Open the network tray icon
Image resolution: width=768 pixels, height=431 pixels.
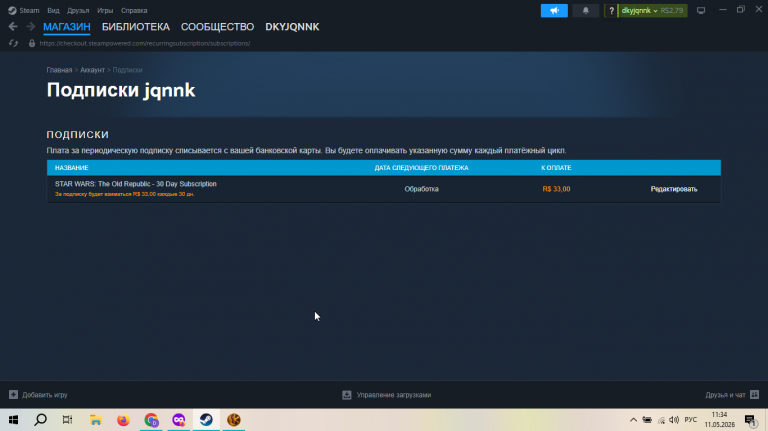[661, 420]
